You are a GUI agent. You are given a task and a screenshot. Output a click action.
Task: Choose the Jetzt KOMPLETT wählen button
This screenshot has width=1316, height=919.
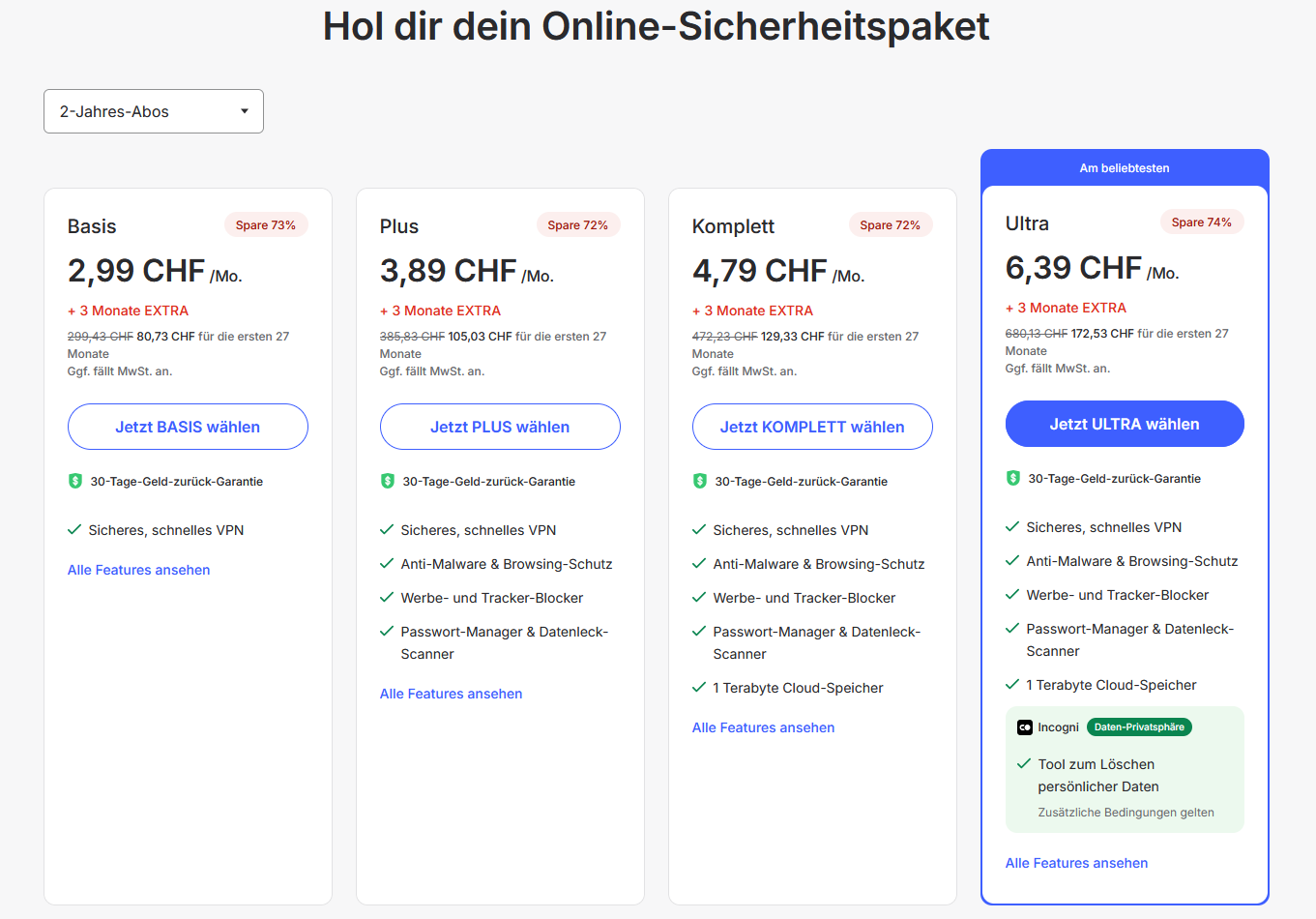click(812, 427)
